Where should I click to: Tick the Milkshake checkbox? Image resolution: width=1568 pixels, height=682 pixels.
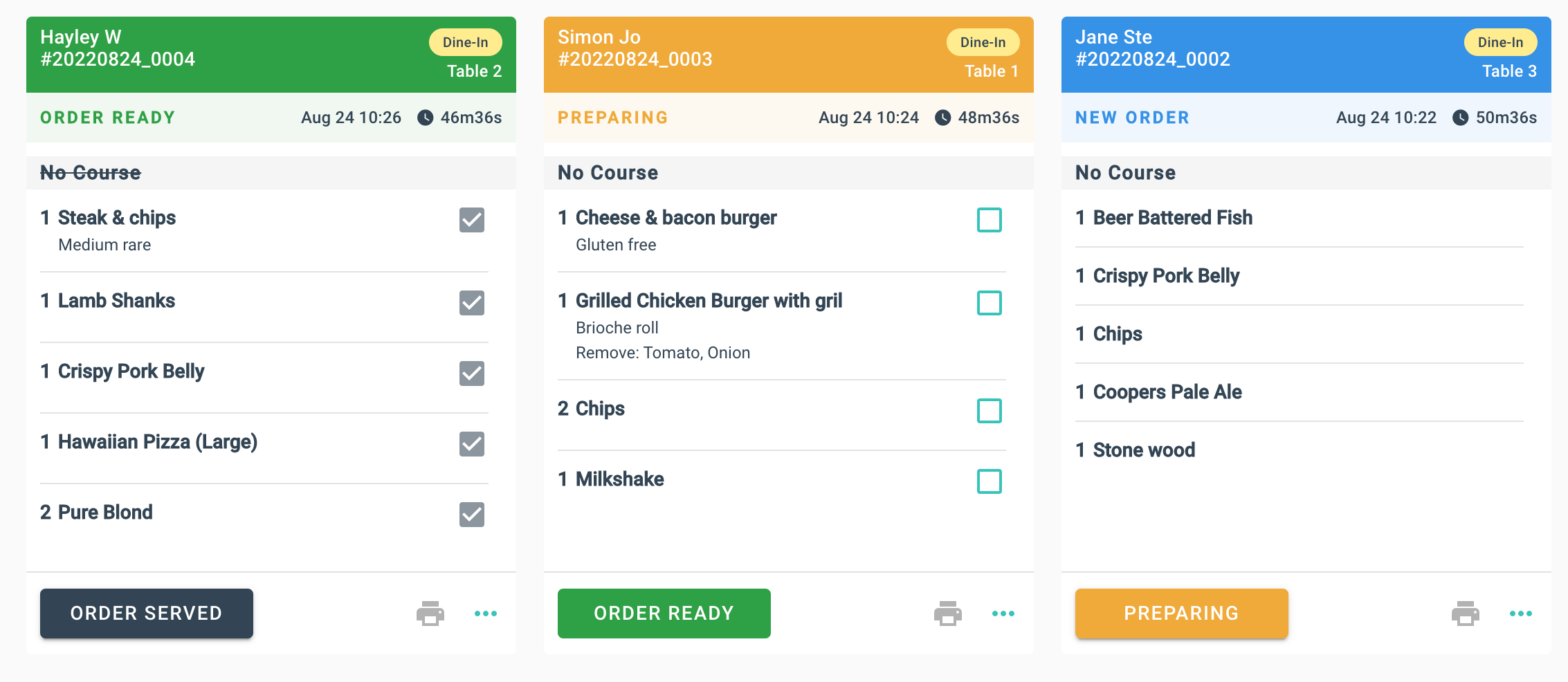coord(990,481)
